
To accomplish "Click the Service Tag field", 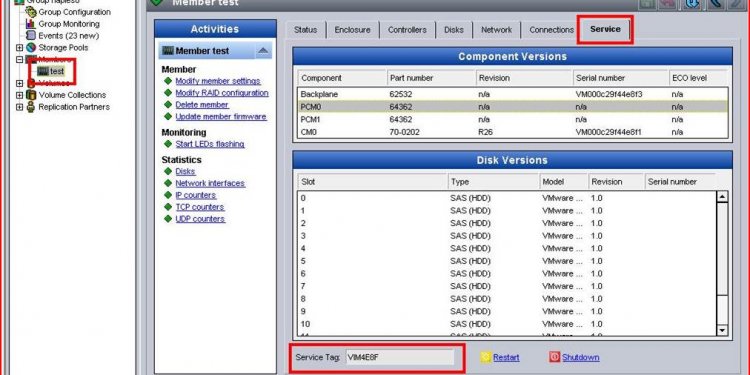I will pyautogui.click(x=400, y=357).
